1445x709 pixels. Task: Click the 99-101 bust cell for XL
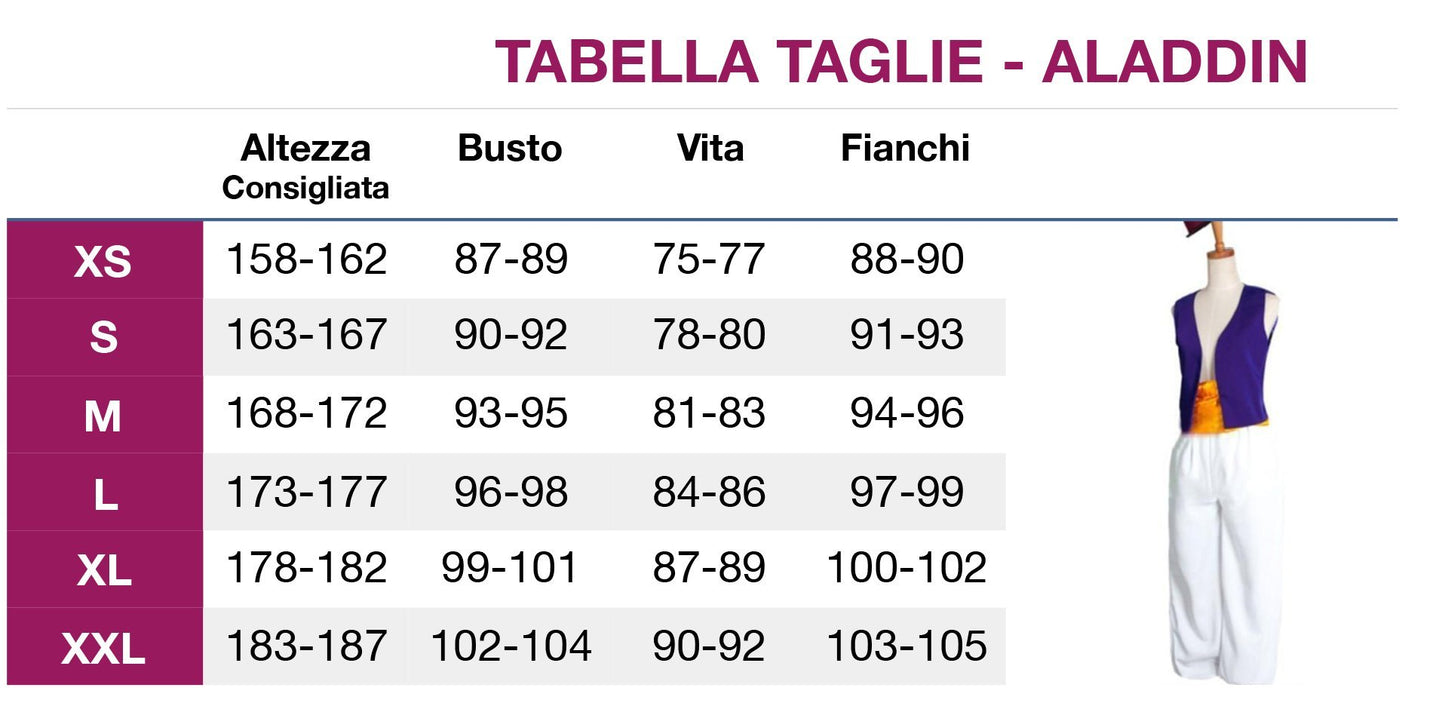point(510,569)
